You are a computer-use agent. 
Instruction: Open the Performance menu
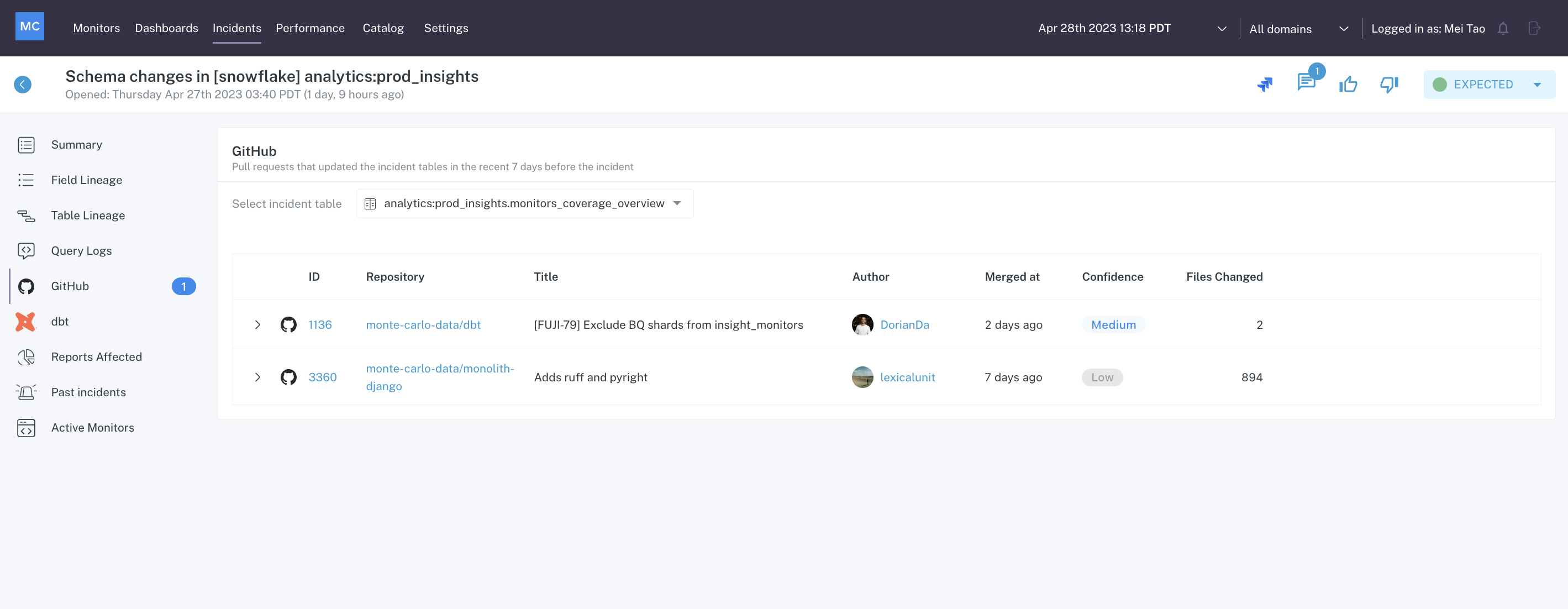pos(310,28)
